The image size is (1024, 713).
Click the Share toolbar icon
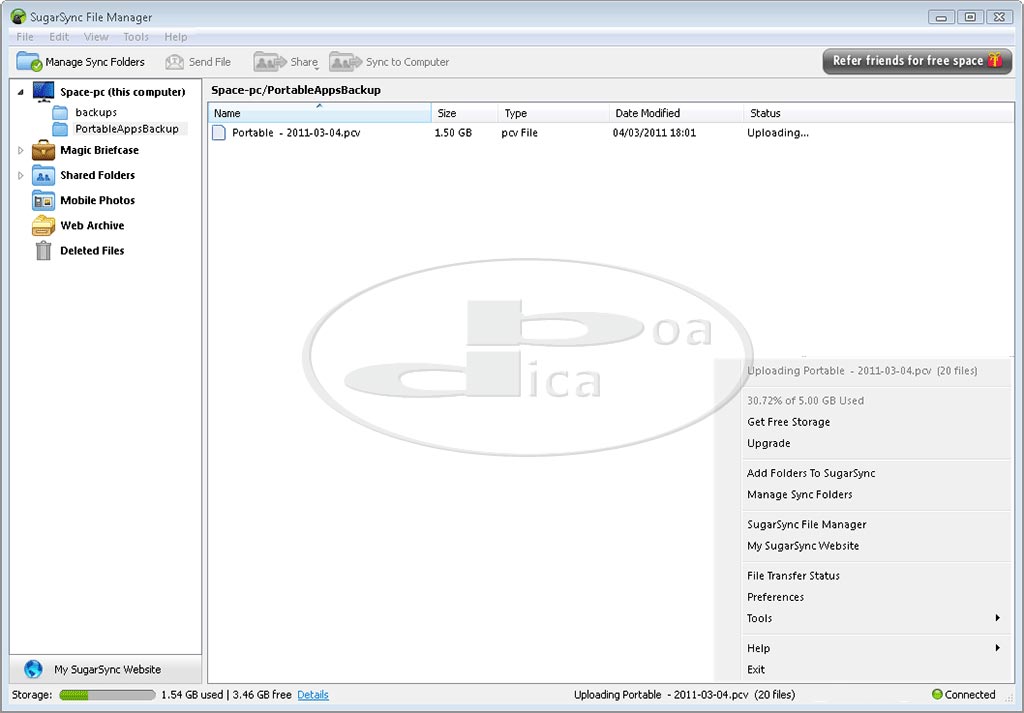click(270, 61)
